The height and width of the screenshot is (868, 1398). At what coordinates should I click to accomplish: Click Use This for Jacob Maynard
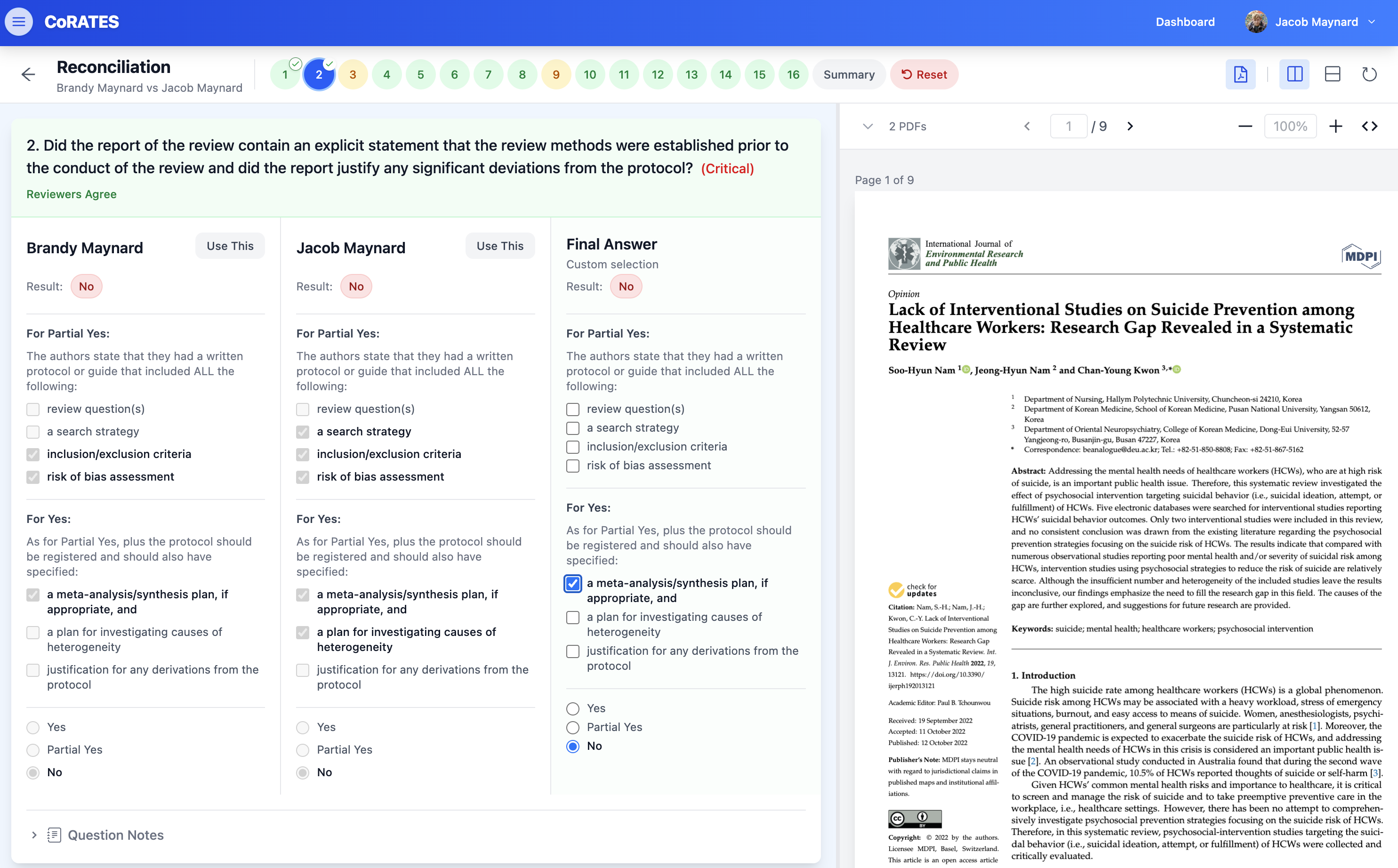pos(500,246)
